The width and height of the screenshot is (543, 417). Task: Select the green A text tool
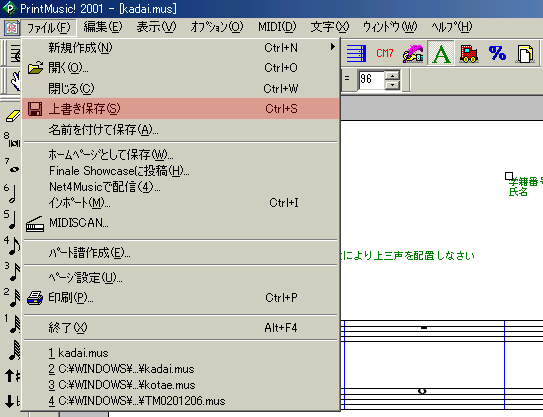click(440, 53)
